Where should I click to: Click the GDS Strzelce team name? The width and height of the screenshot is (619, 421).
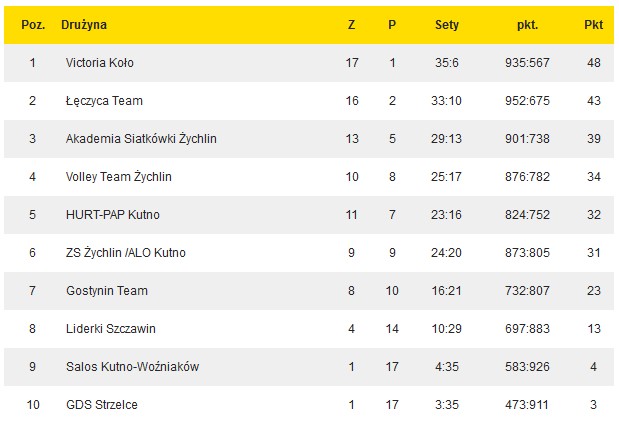point(102,405)
